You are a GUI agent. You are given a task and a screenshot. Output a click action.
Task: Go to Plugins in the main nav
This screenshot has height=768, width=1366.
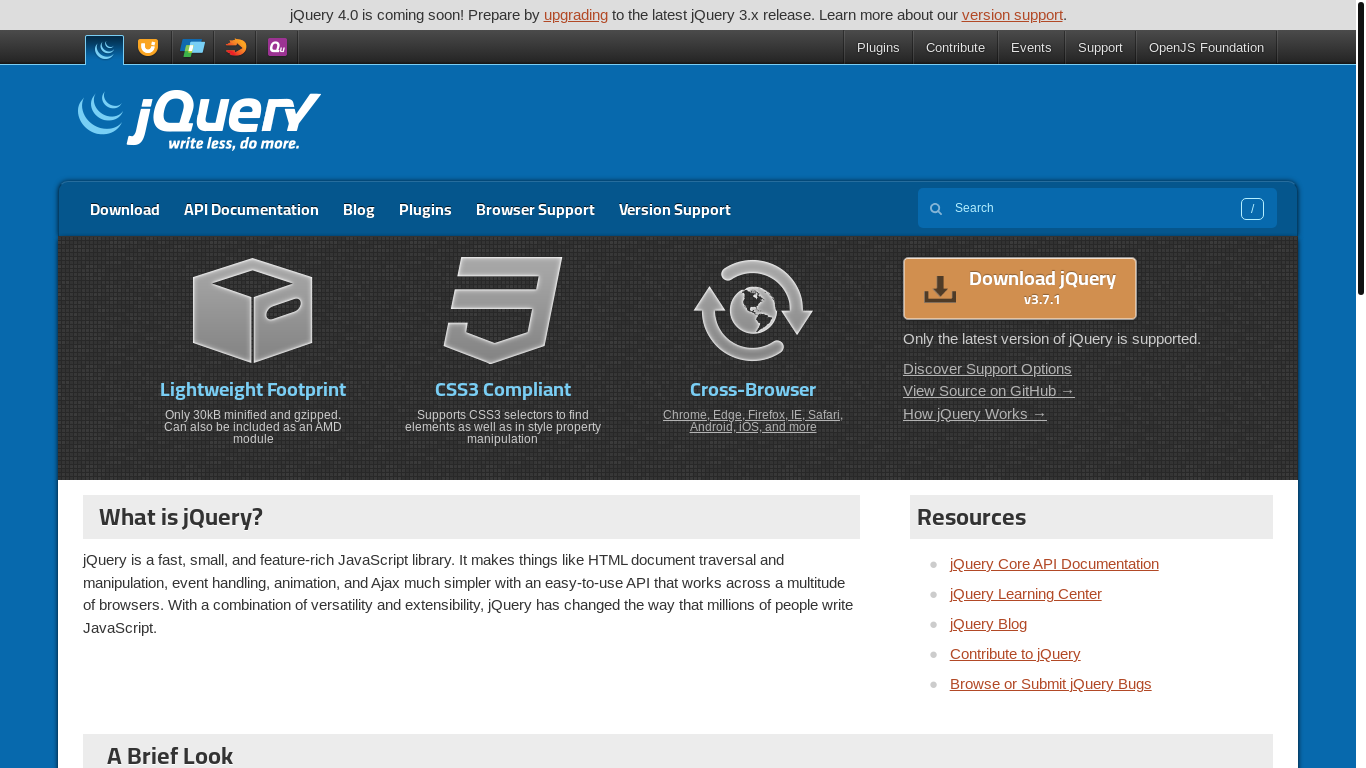pos(425,210)
